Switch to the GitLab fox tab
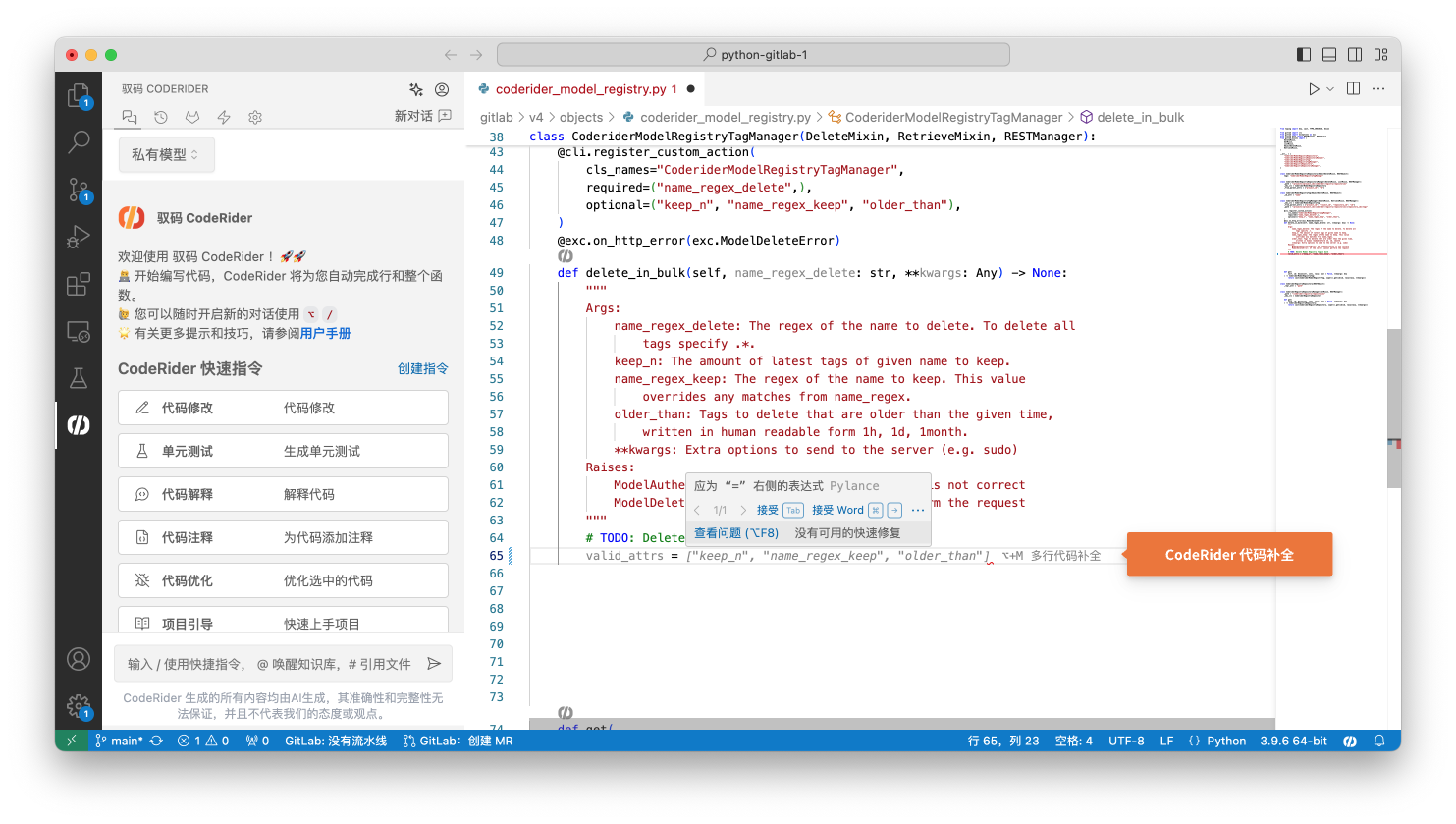This screenshot has height=824, width=1456. point(192,117)
